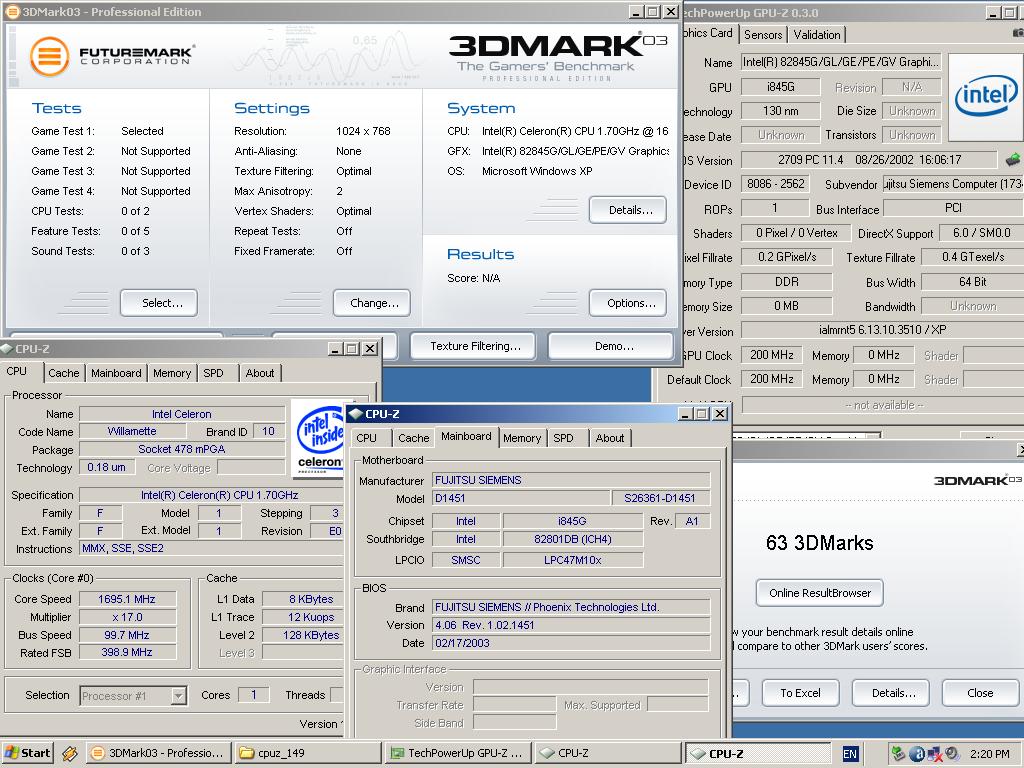Click the Intel Inside Celeron logo in CPU-Z

[x=319, y=439]
